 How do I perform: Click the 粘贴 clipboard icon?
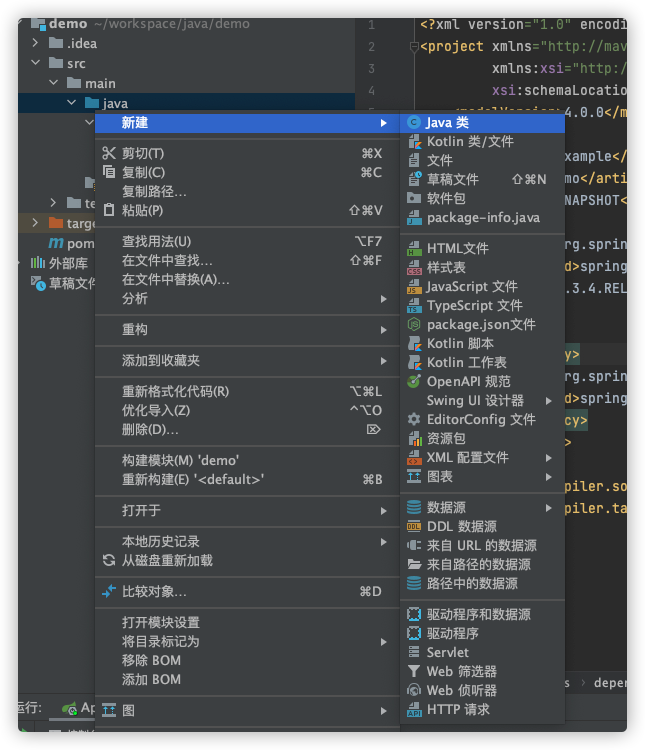pyautogui.click(x=109, y=210)
